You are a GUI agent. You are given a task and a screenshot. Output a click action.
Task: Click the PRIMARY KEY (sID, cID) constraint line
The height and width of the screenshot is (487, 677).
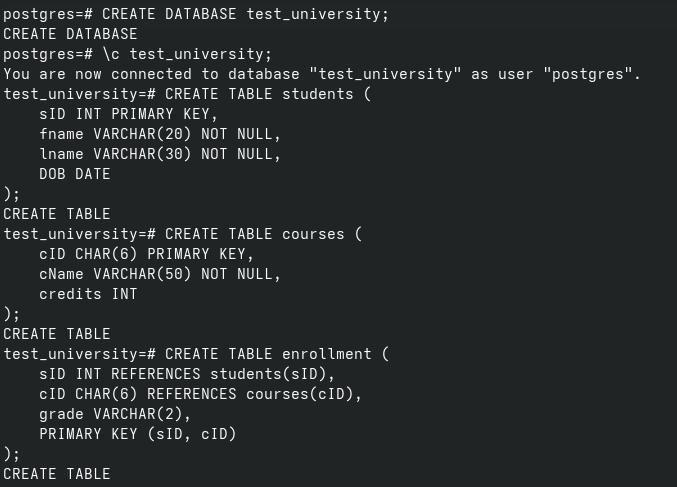(x=138, y=434)
